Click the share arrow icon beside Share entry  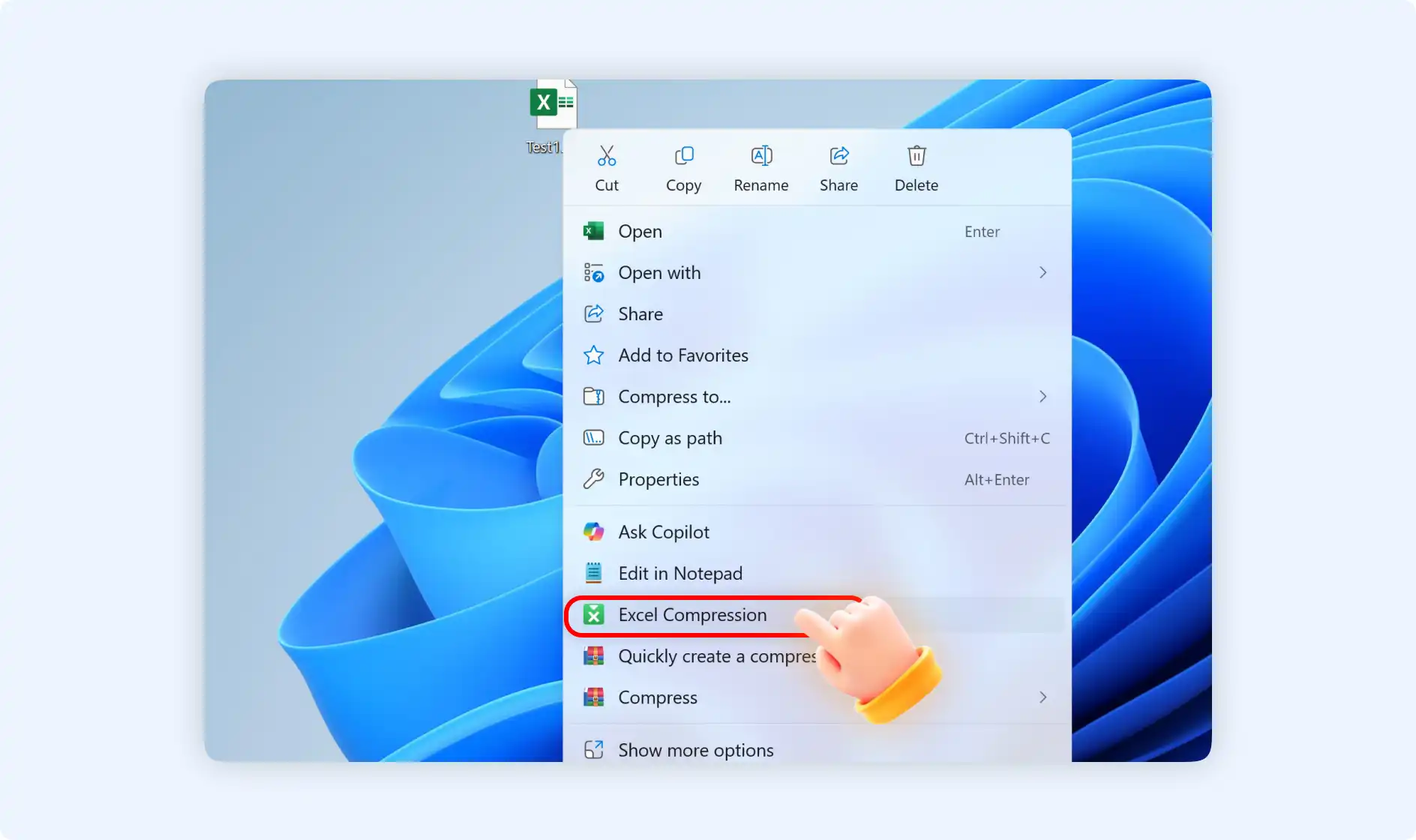(593, 313)
